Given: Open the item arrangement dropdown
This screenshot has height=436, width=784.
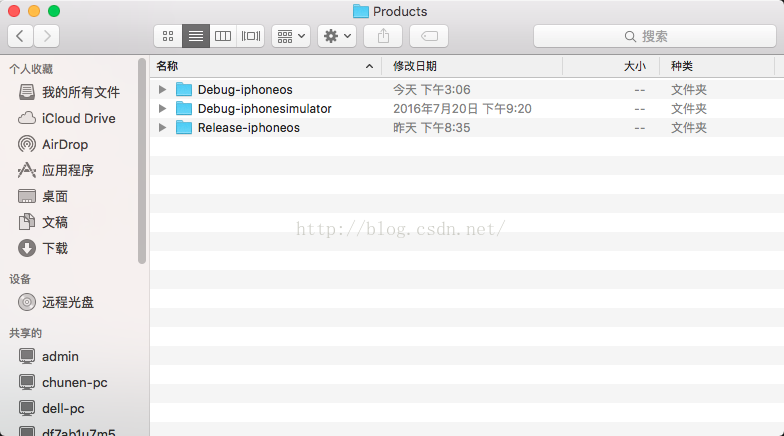Looking at the screenshot, I should pos(291,36).
